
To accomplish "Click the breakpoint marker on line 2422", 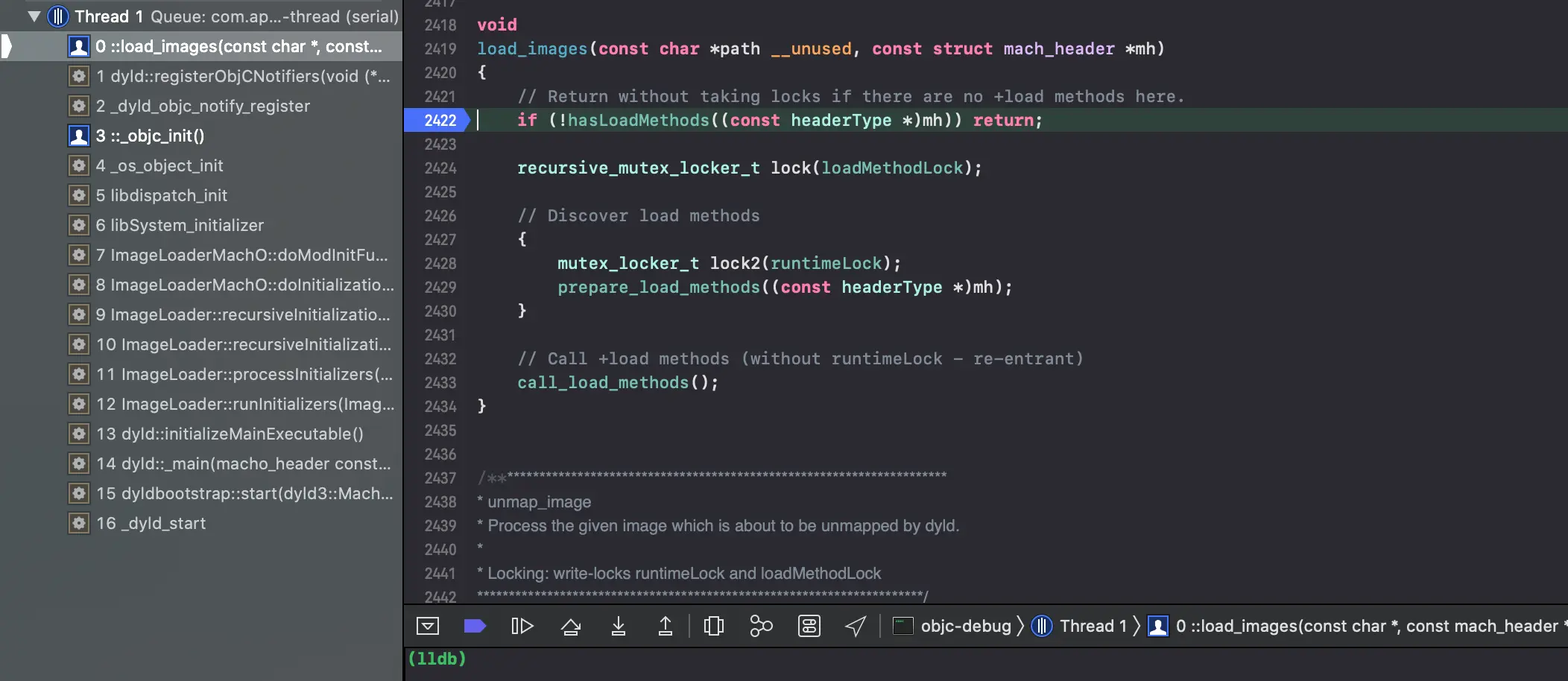I will pos(437,120).
